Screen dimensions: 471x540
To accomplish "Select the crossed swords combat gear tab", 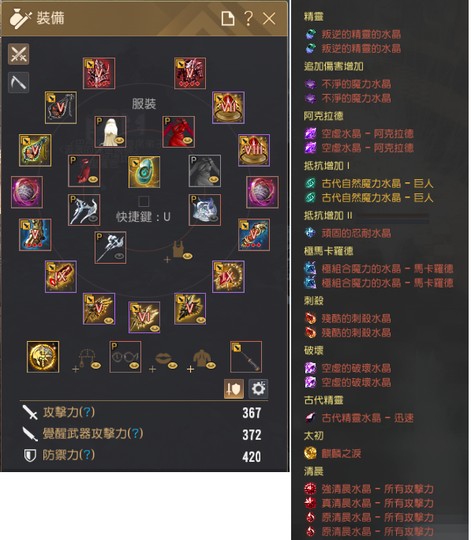I will (19, 54).
